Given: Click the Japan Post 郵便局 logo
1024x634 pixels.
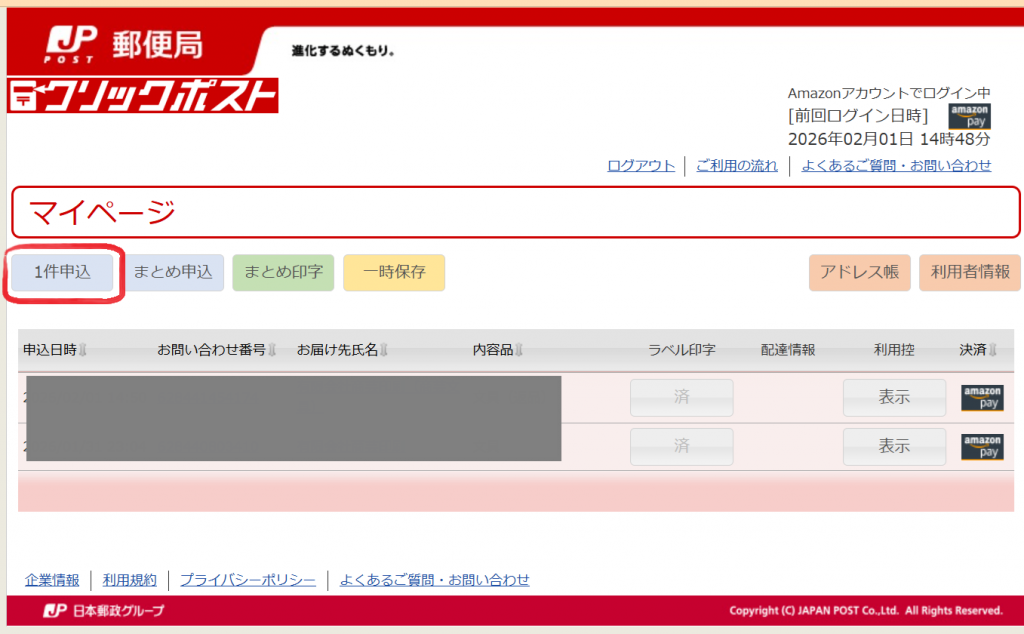Looking at the screenshot, I should (125, 45).
